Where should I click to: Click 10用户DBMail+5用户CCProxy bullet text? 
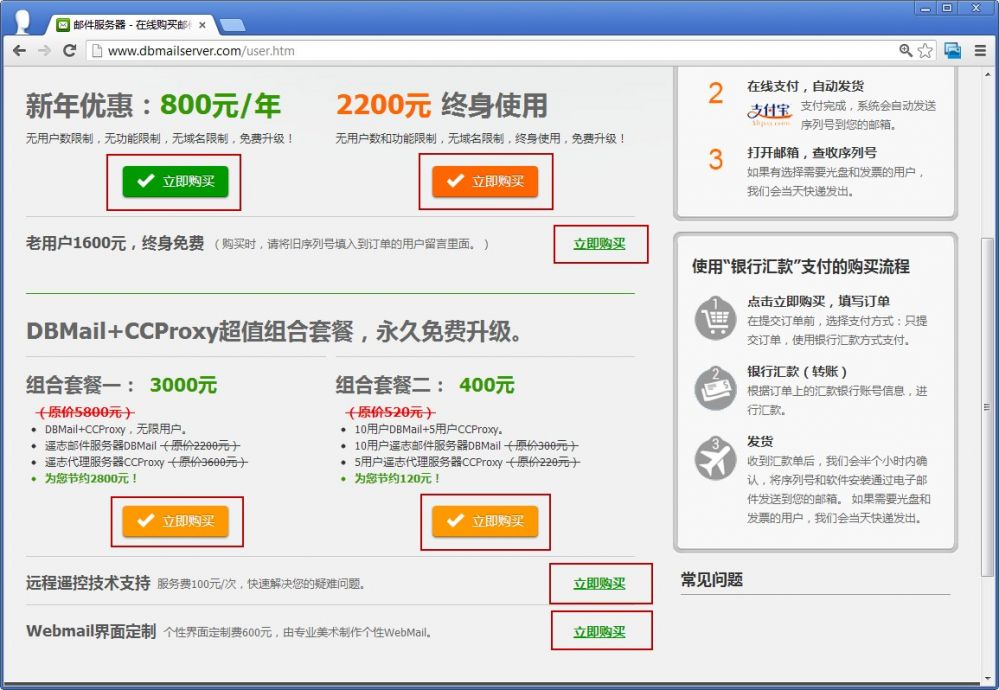coord(429,429)
